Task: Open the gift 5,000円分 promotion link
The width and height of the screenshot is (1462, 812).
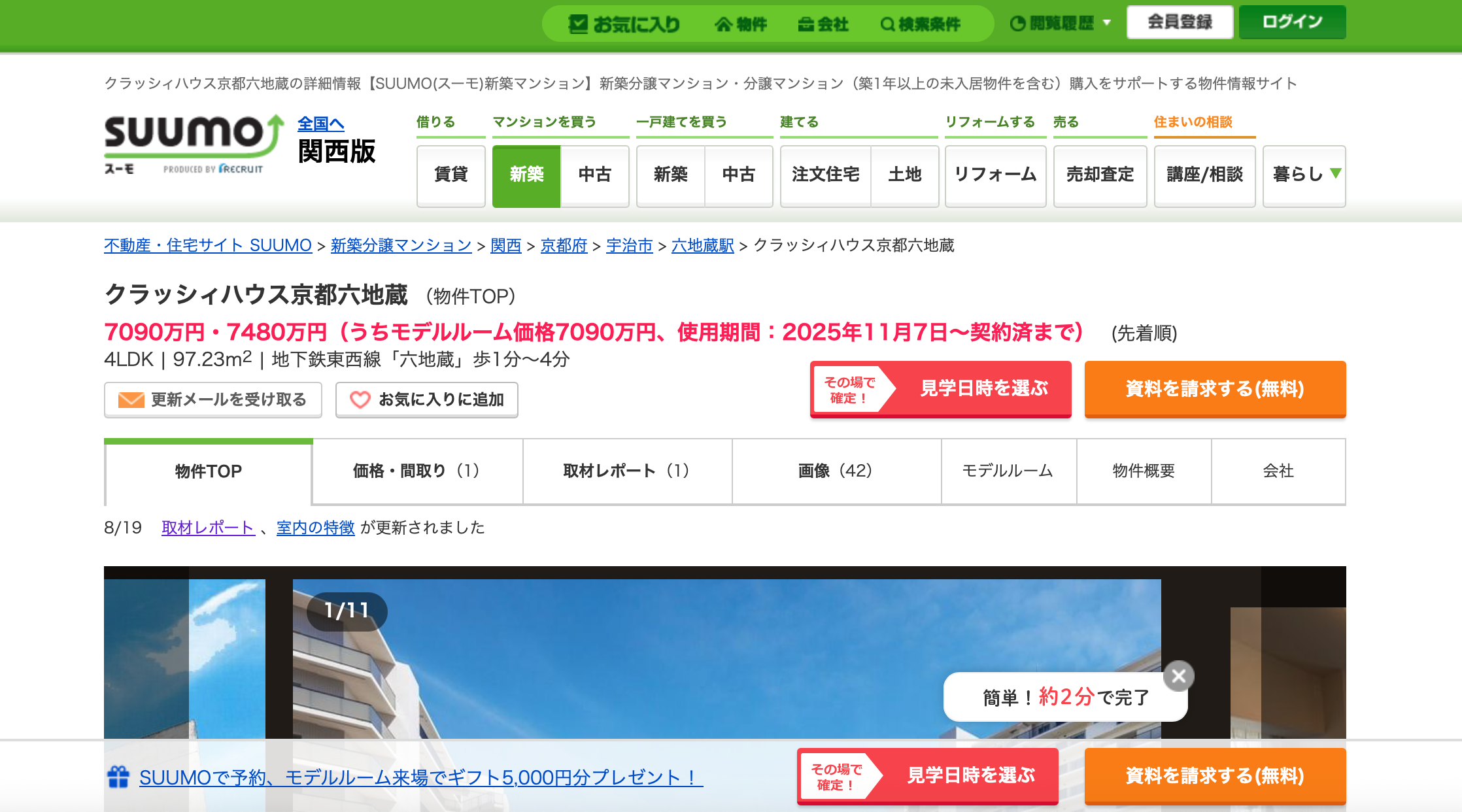Action: click(421, 777)
